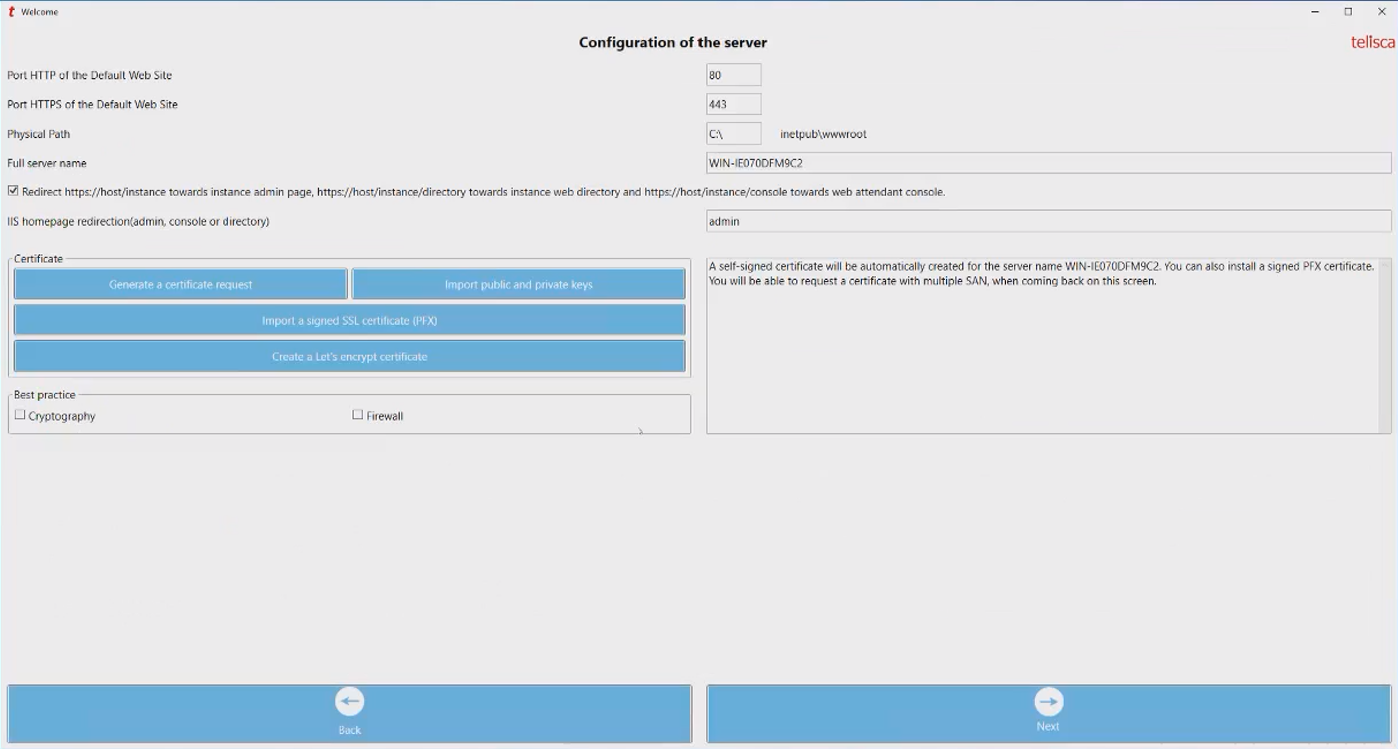The image size is (1398, 749).
Task: Click the Back arrow icon
Action: 349,702
